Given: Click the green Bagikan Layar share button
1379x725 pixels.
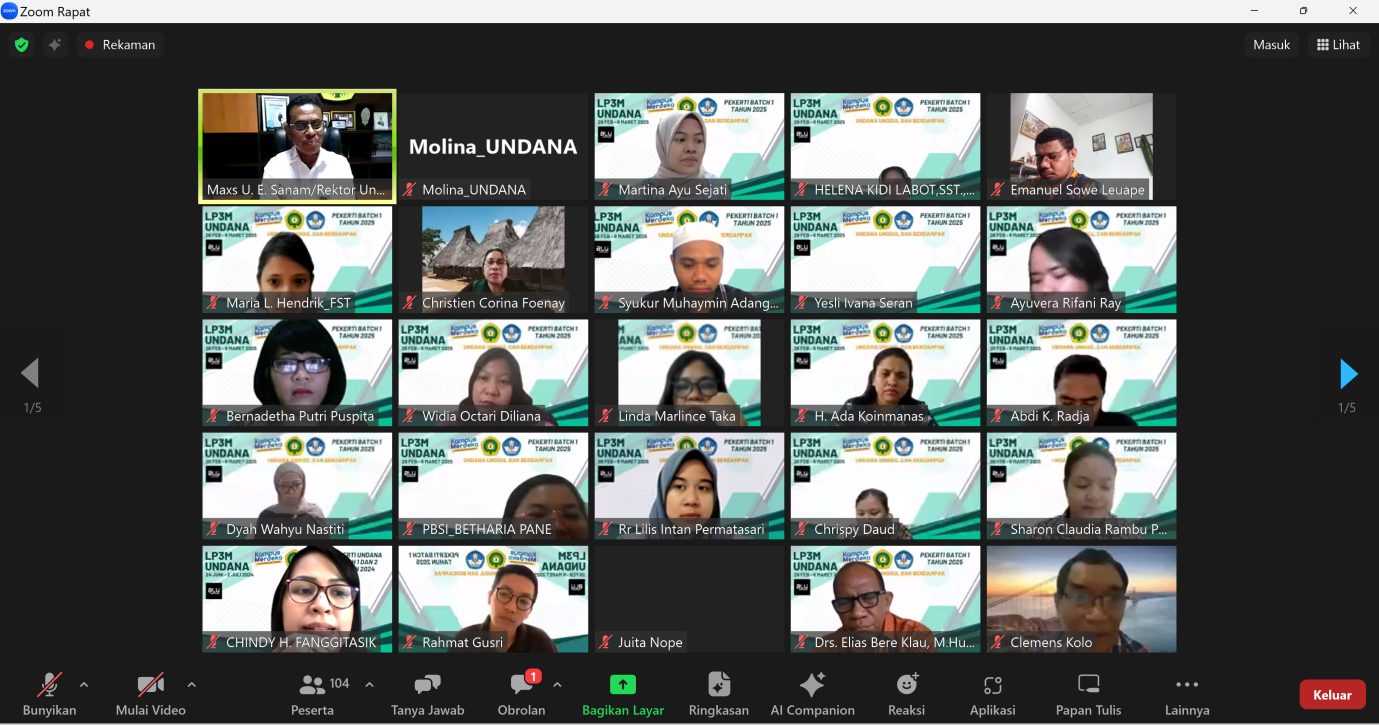Looking at the screenshot, I should pyautogui.click(x=623, y=694).
